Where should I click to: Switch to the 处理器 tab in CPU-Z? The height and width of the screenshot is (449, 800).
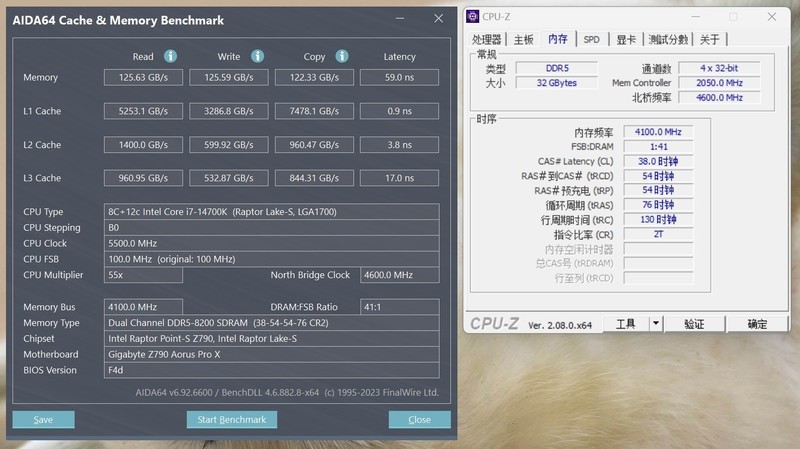click(486, 39)
